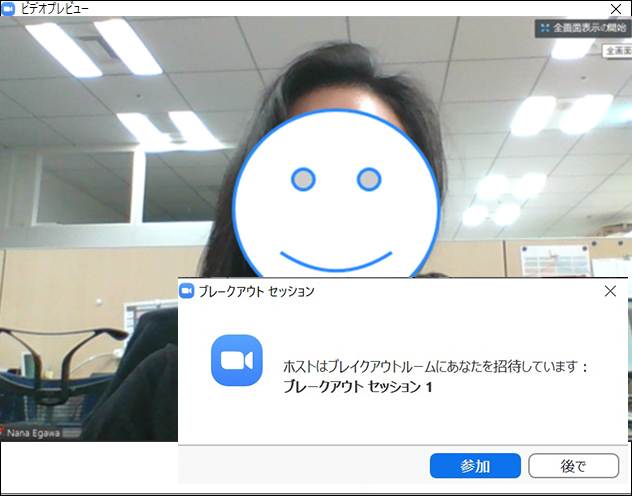Close the ビデオプレビュー window
This screenshot has height=496, width=632.
[616, 8]
